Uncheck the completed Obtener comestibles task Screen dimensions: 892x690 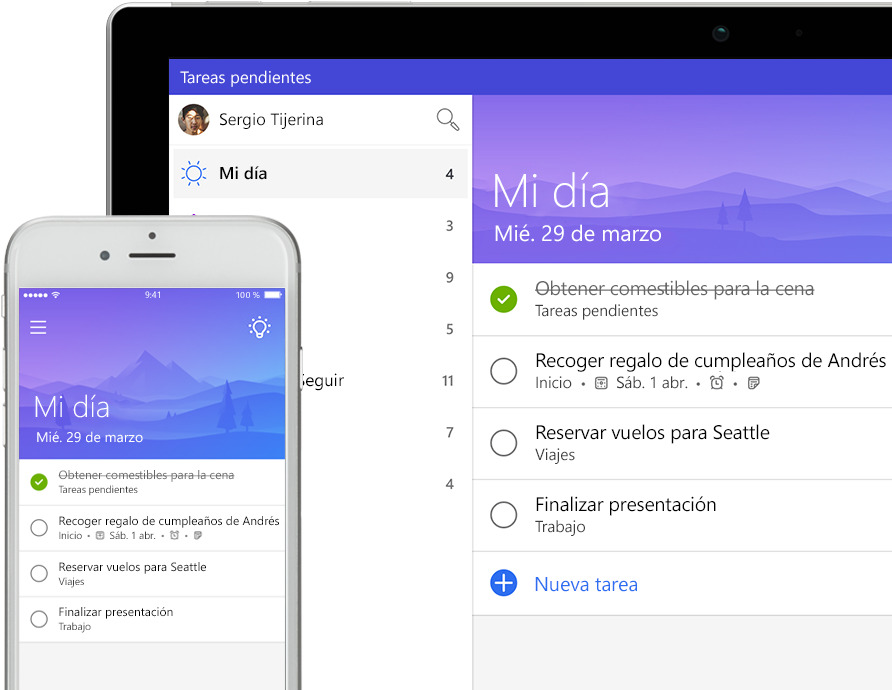pos(503,299)
